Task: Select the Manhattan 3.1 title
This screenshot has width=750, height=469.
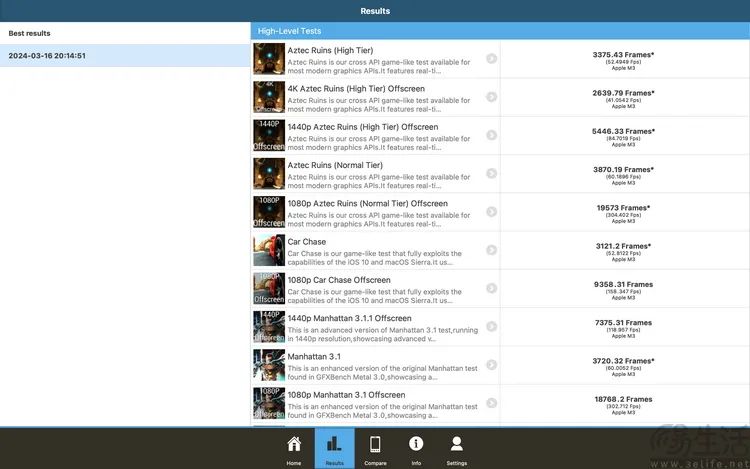Action: (x=314, y=356)
